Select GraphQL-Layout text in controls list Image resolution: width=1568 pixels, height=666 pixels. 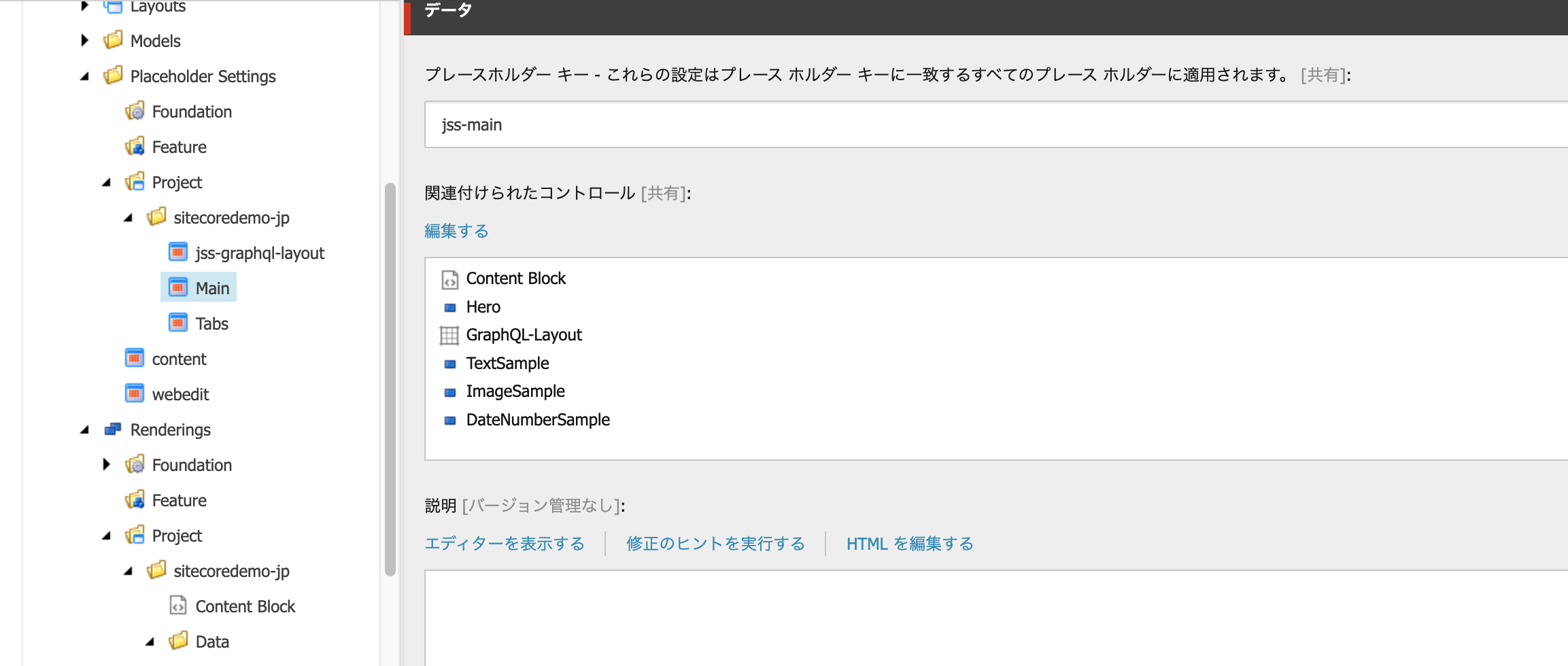pyautogui.click(x=524, y=335)
